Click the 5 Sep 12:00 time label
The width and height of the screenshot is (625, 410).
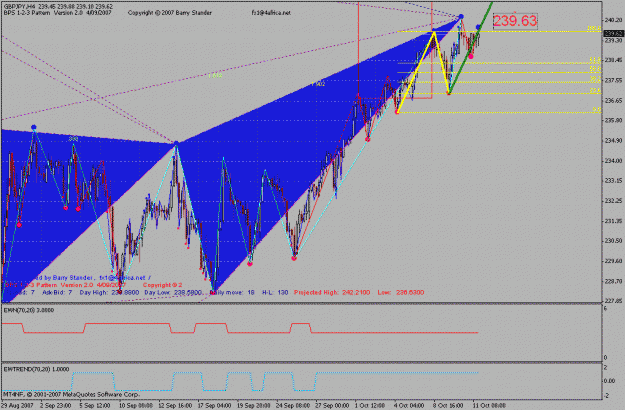[x=95, y=406]
